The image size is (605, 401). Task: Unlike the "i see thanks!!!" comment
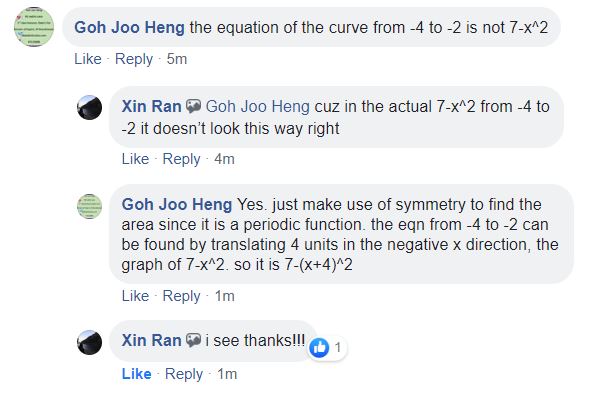coord(136,374)
